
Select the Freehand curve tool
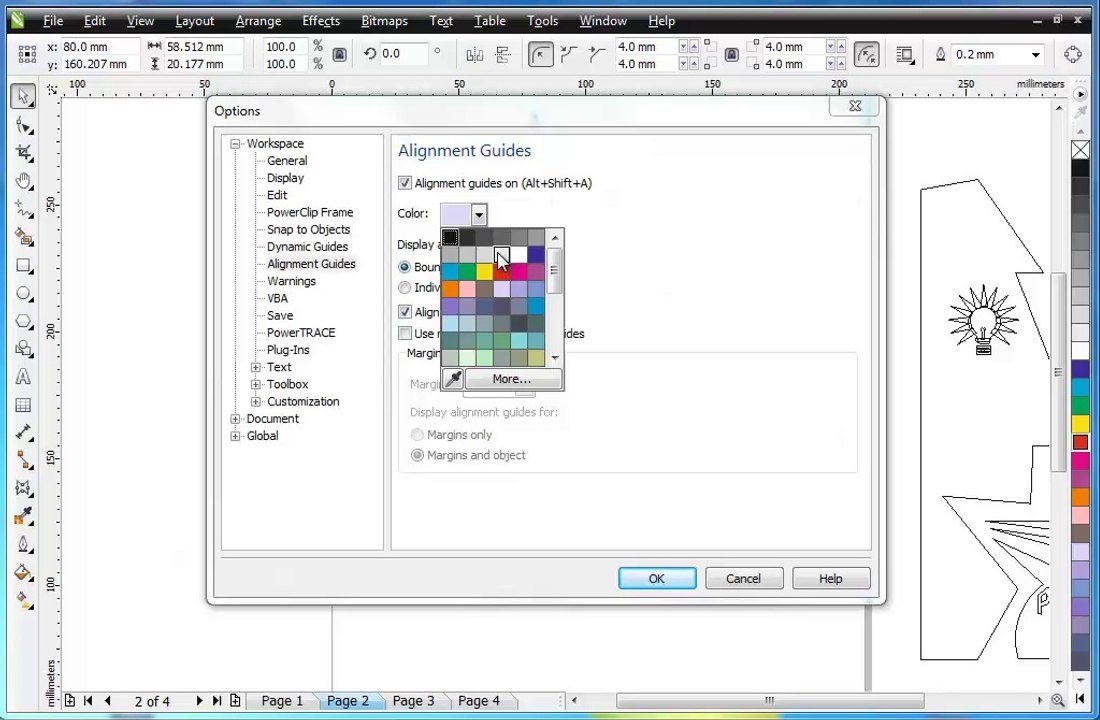tap(23, 209)
